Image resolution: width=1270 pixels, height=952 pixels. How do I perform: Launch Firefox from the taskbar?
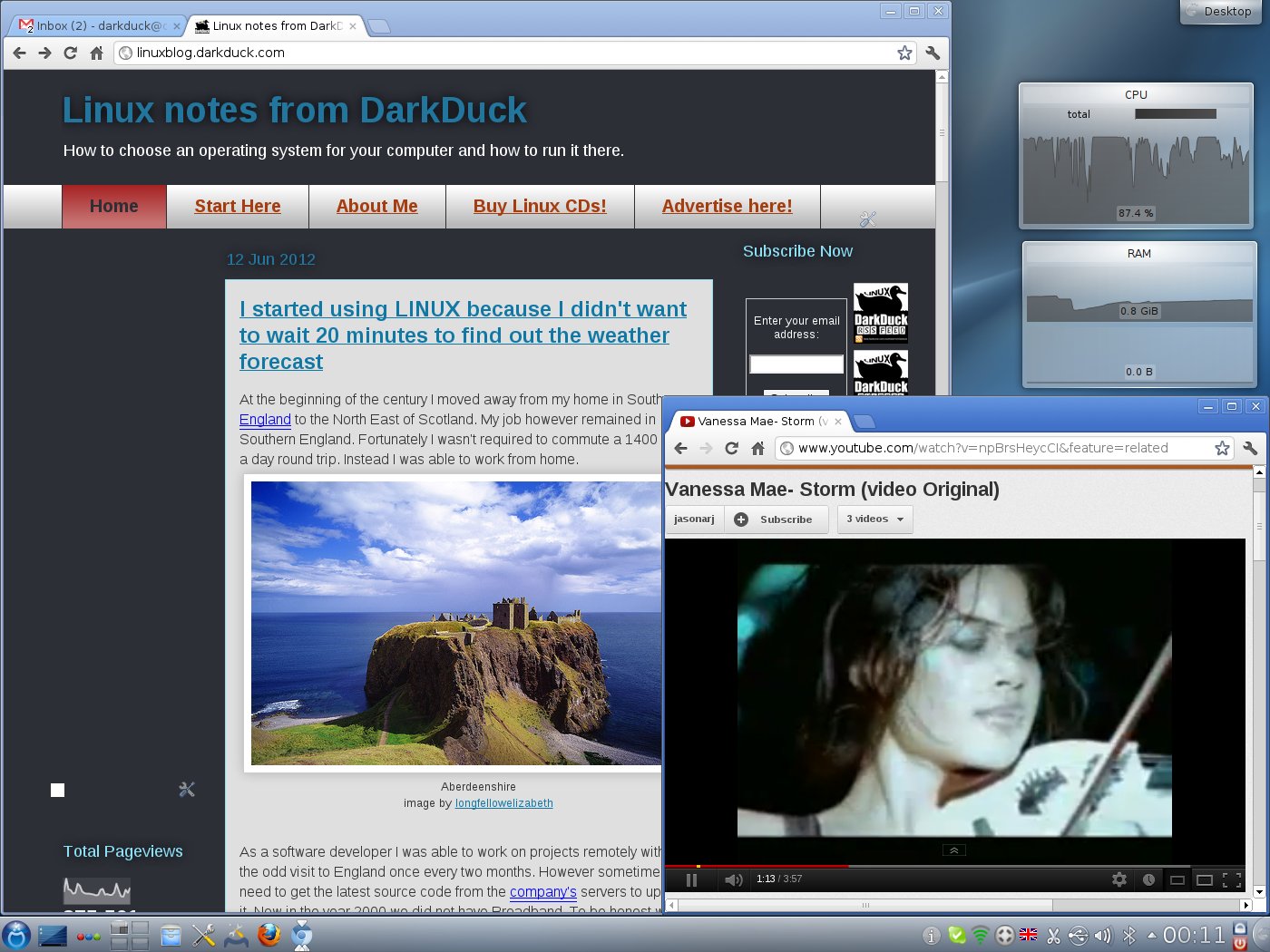[269, 935]
